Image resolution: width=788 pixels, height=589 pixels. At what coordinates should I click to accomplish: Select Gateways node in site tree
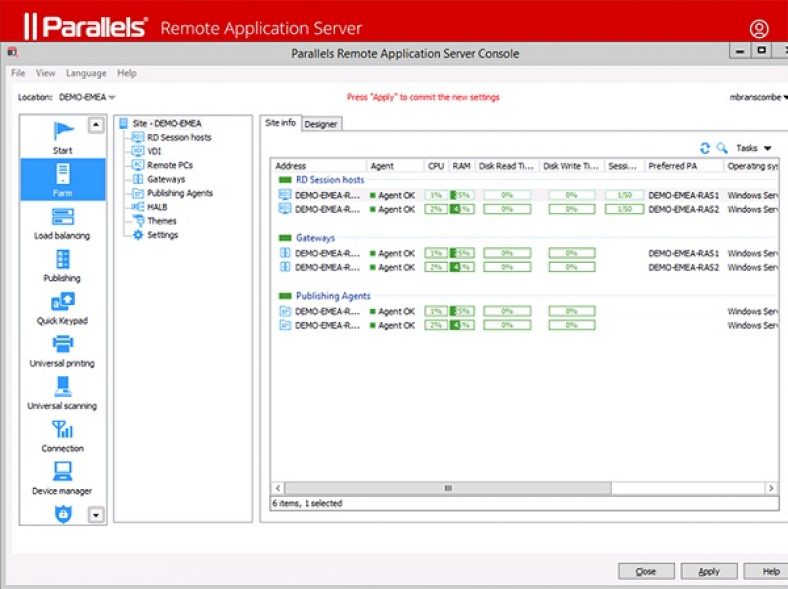[159, 179]
